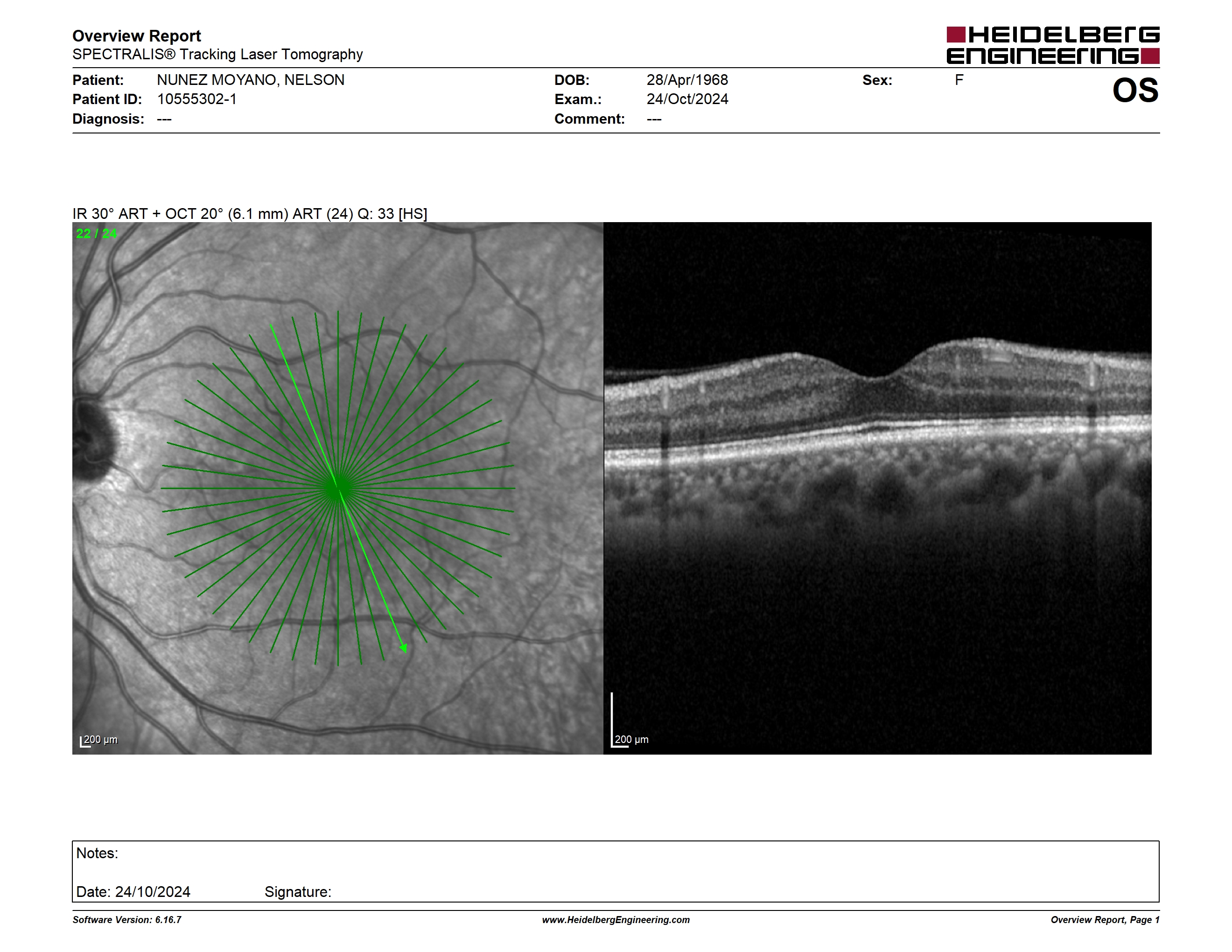The height and width of the screenshot is (952, 1232).
Task: Click the Overview Report, Page 1 footer
Action: point(1105,920)
